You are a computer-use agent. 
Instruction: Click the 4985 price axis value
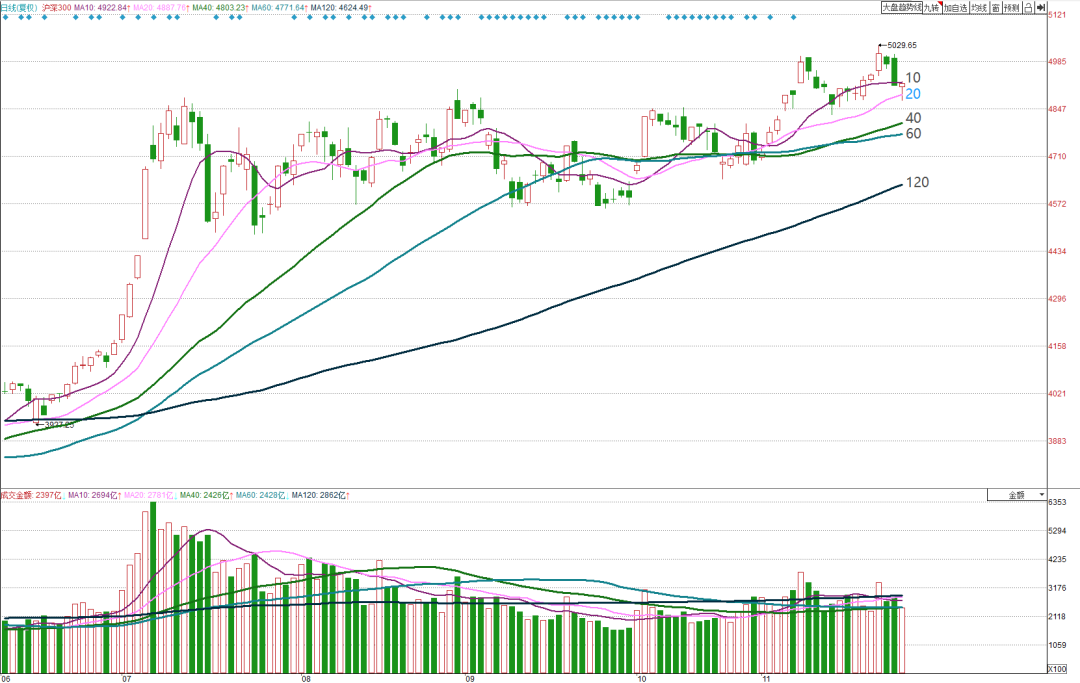pos(1057,61)
